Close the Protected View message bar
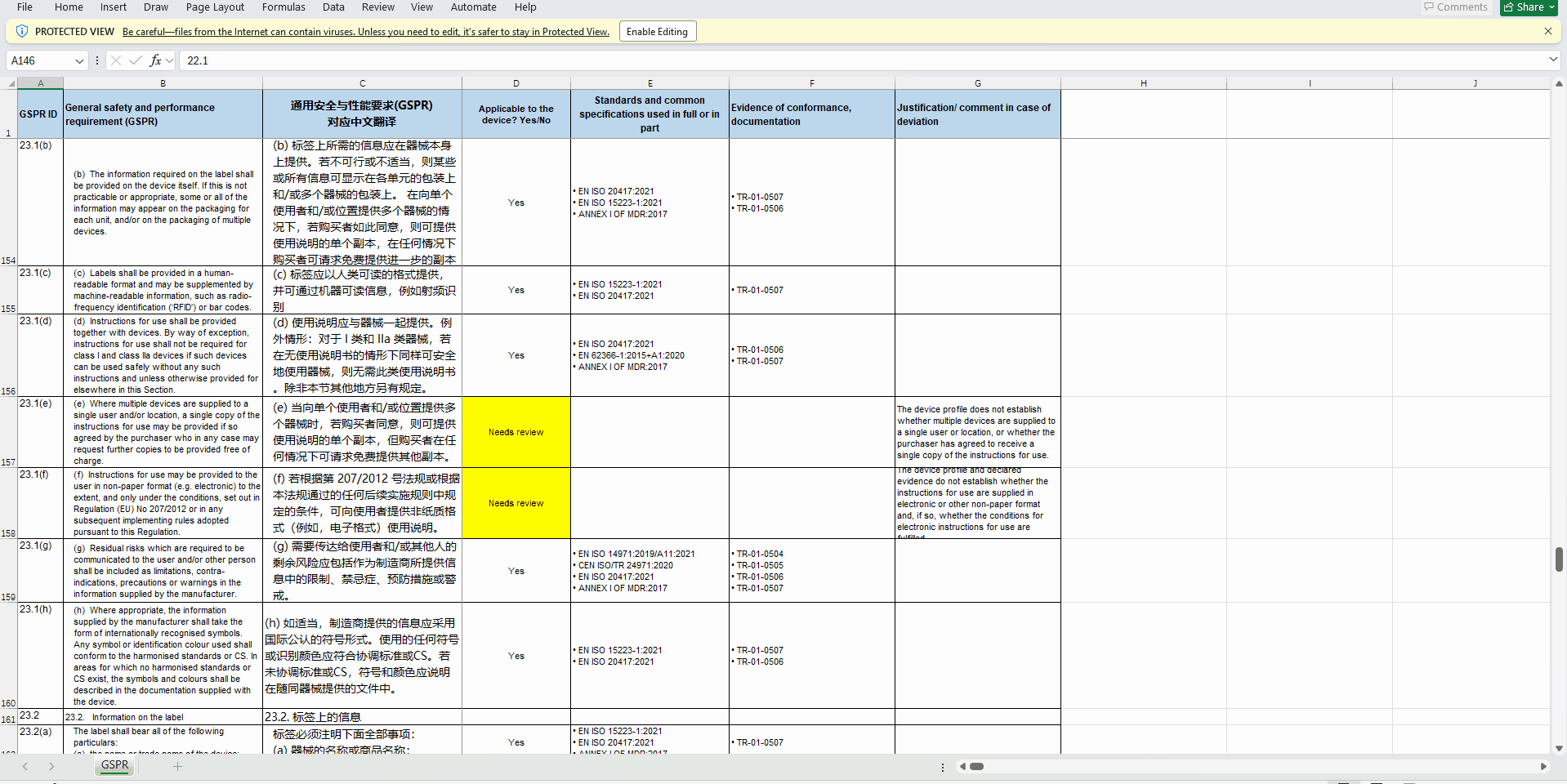This screenshot has width=1567, height=784. point(1547,31)
